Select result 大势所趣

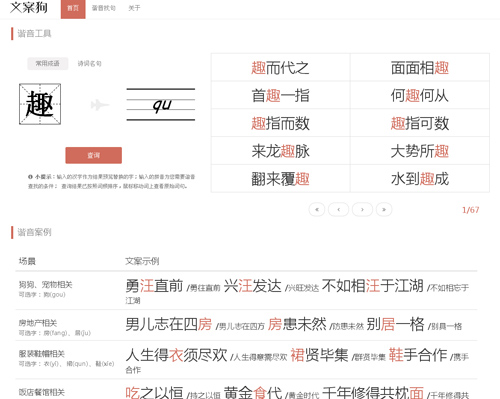tap(420, 151)
